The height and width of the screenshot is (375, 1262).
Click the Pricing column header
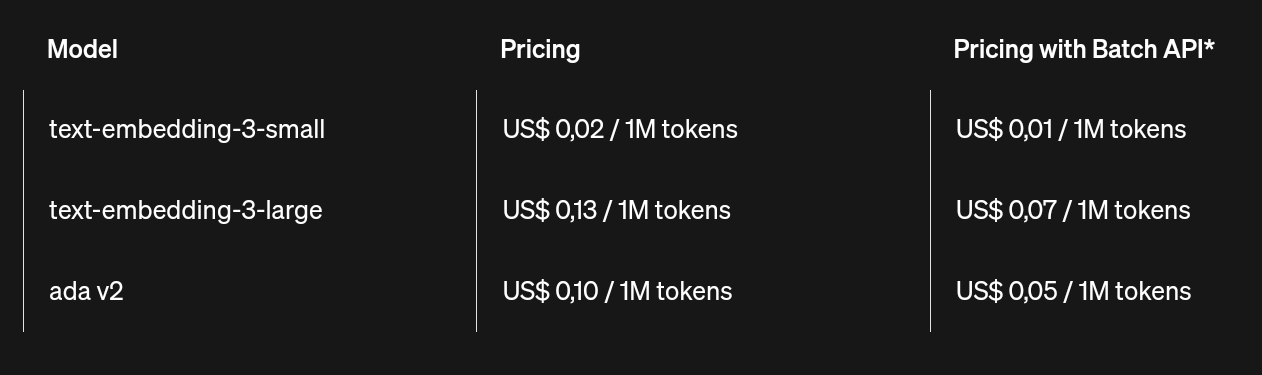(x=540, y=49)
